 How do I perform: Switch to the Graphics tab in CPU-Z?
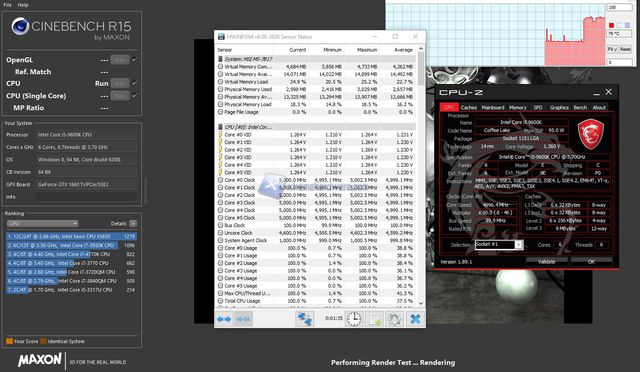[559, 107]
